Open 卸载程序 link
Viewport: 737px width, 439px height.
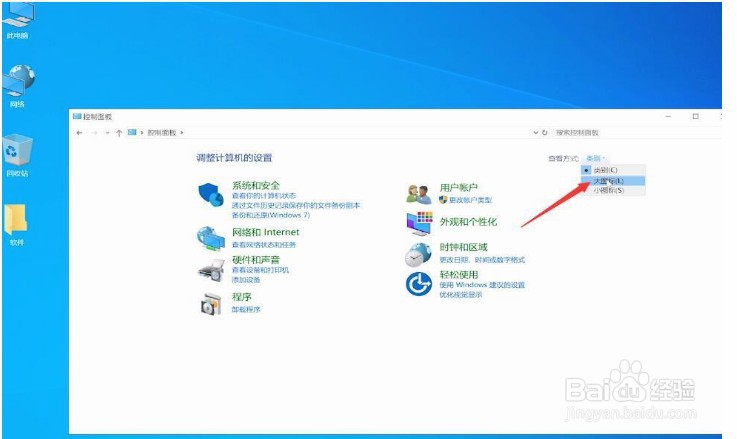tap(246, 309)
